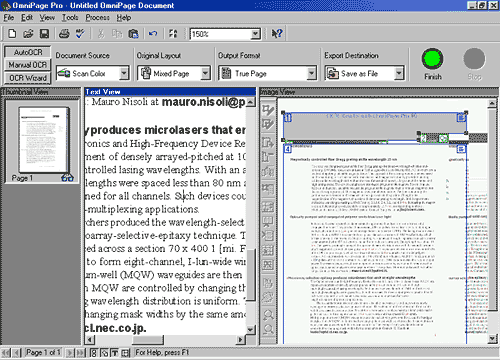This screenshot has height=360, width=500.
Task: Select the zoom-in magnifier tool in Image View
Action: [x=268, y=314]
